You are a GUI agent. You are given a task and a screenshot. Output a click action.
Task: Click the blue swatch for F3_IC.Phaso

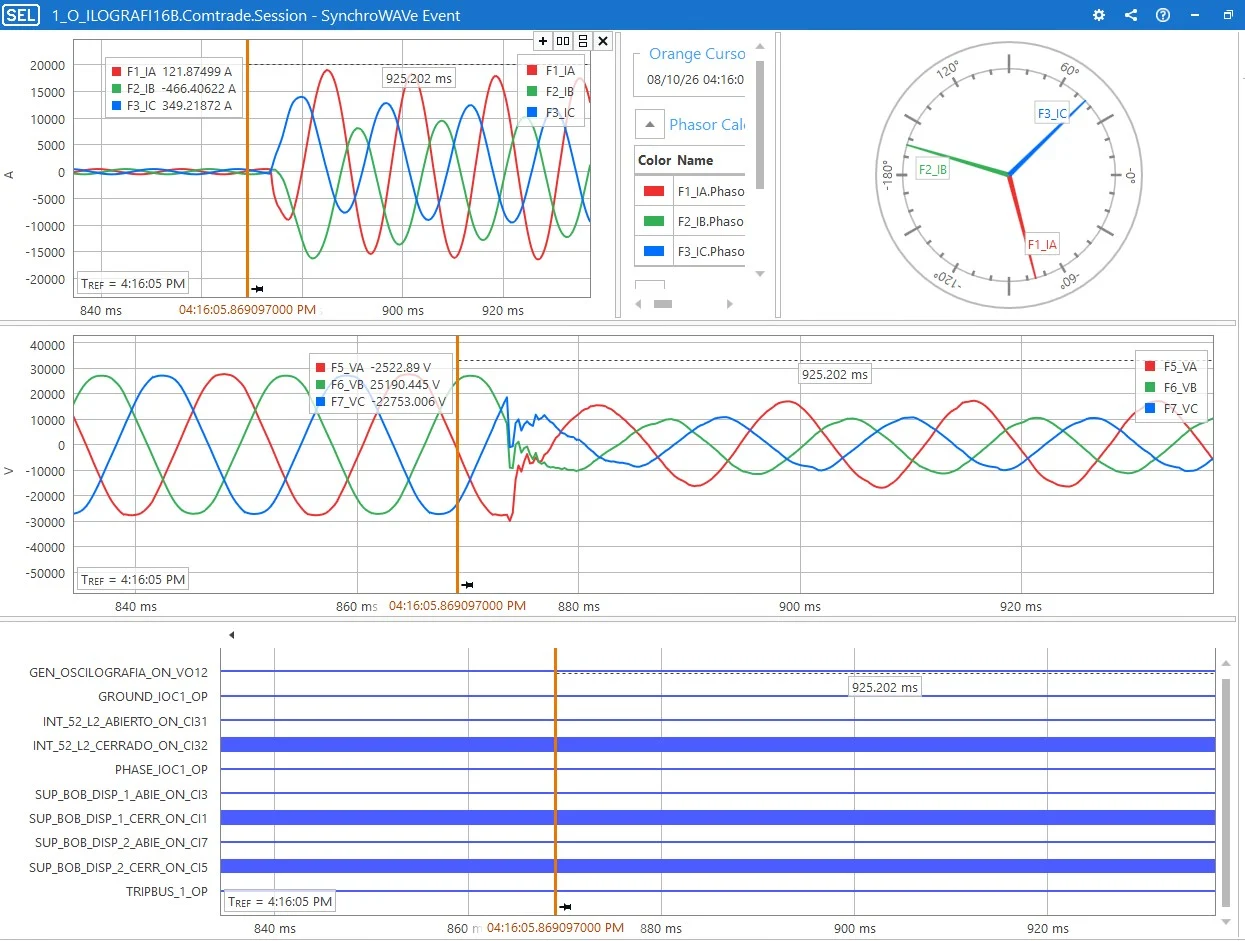point(654,251)
